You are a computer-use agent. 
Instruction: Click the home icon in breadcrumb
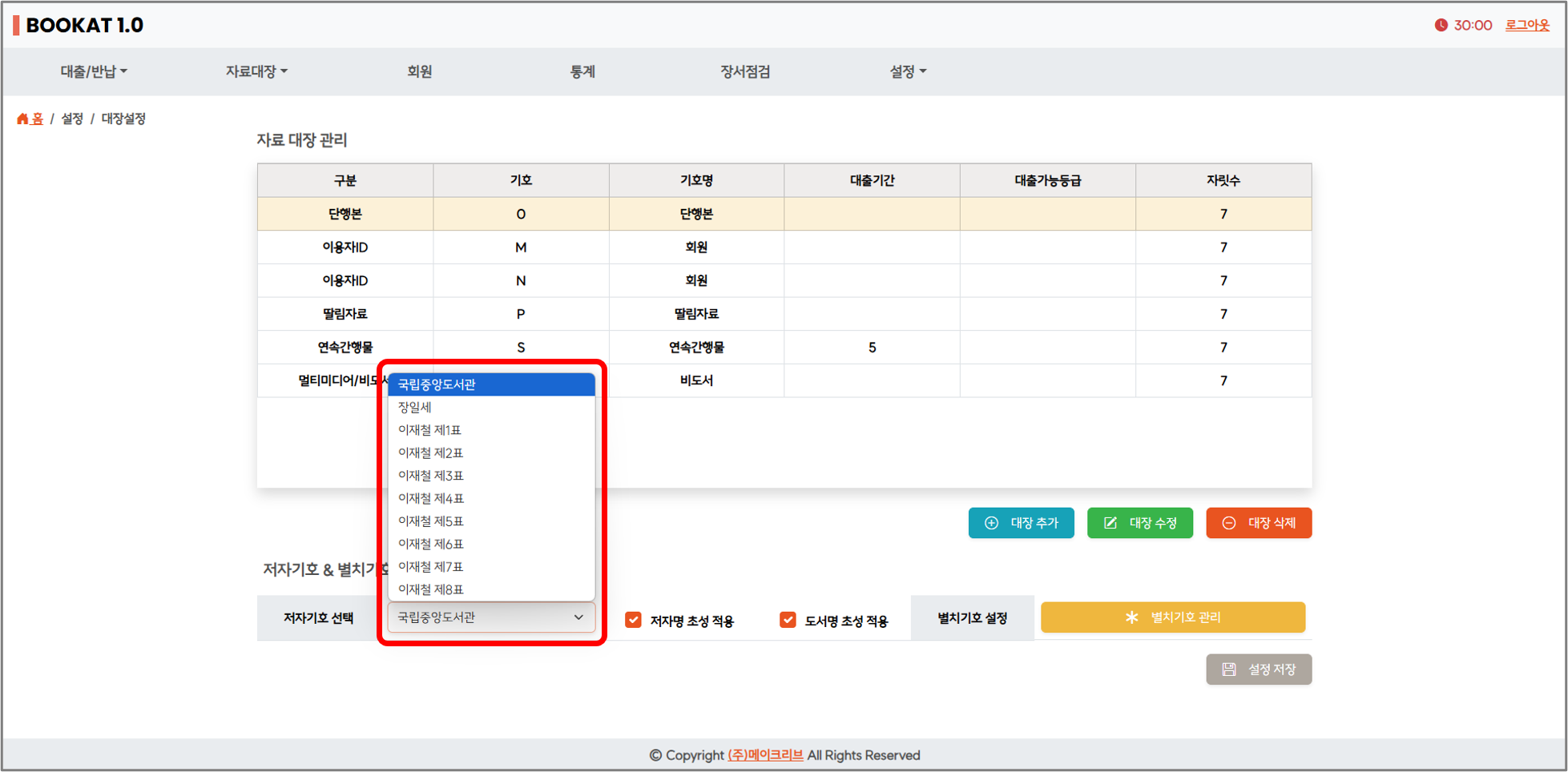click(x=22, y=119)
